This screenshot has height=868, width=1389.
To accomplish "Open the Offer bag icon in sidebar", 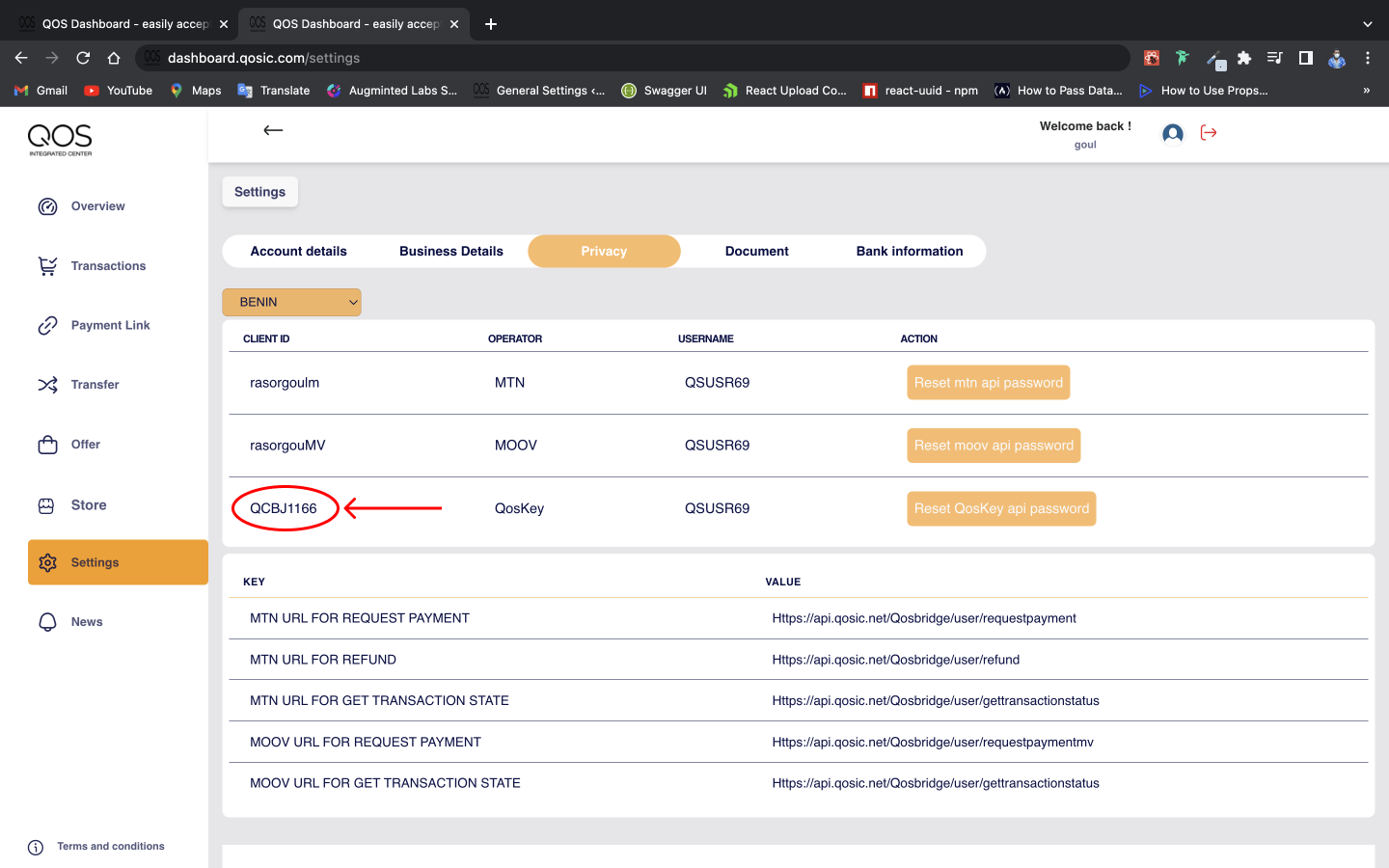I will pyautogui.click(x=47, y=445).
